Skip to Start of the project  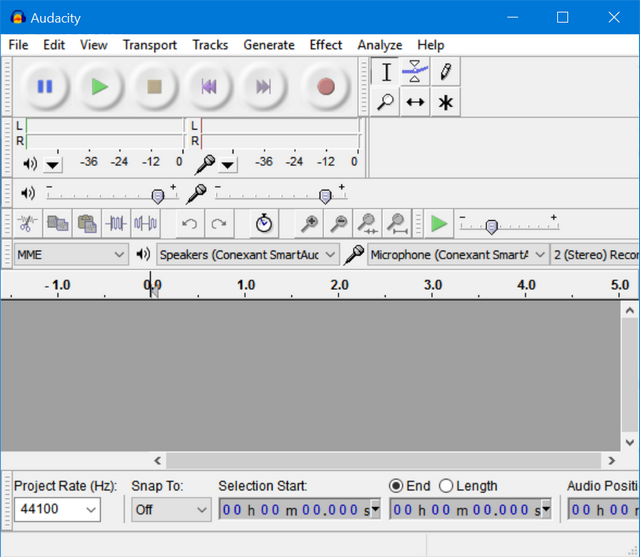(x=209, y=87)
